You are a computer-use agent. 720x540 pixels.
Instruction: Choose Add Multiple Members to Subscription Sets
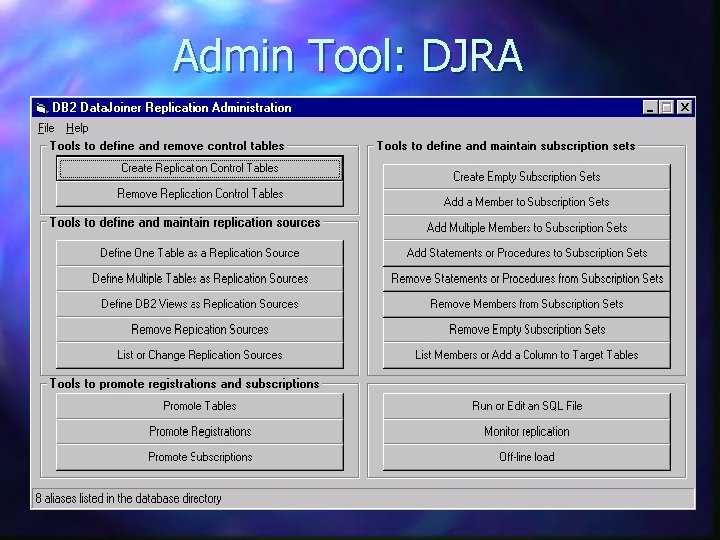click(x=527, y=228)
